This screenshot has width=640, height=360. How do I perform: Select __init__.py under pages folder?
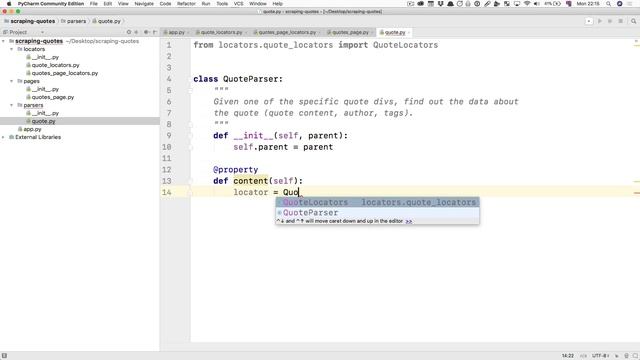click(x=45, y=89)
